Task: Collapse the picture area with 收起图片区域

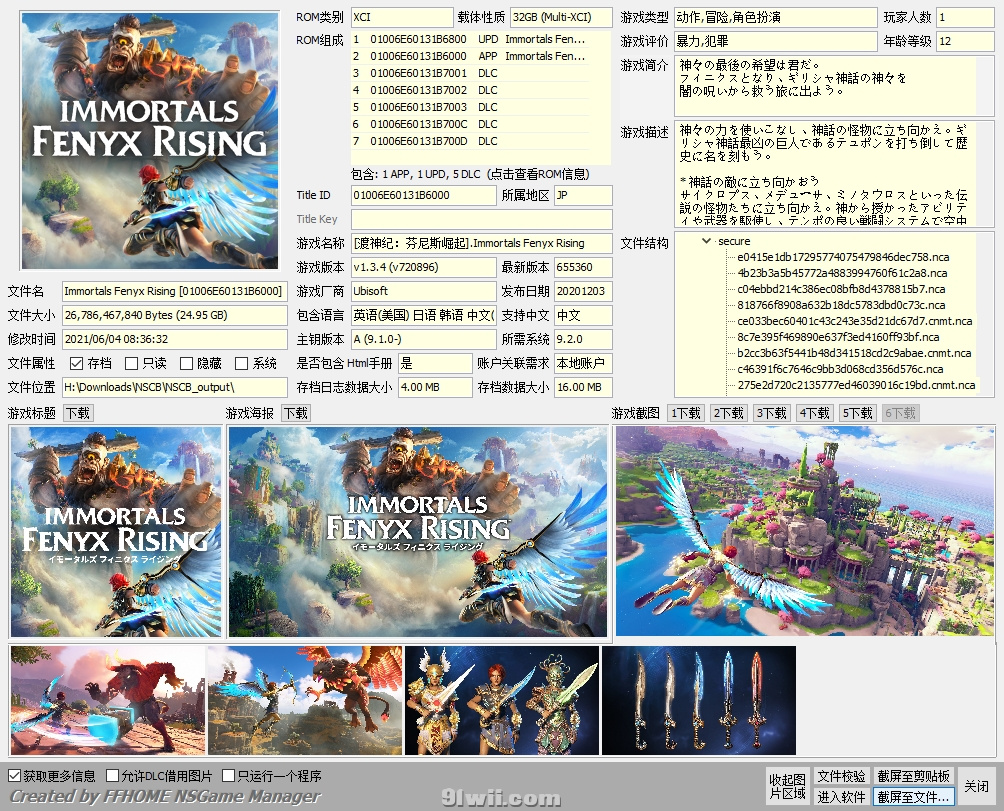Action: tap(788, 787)
